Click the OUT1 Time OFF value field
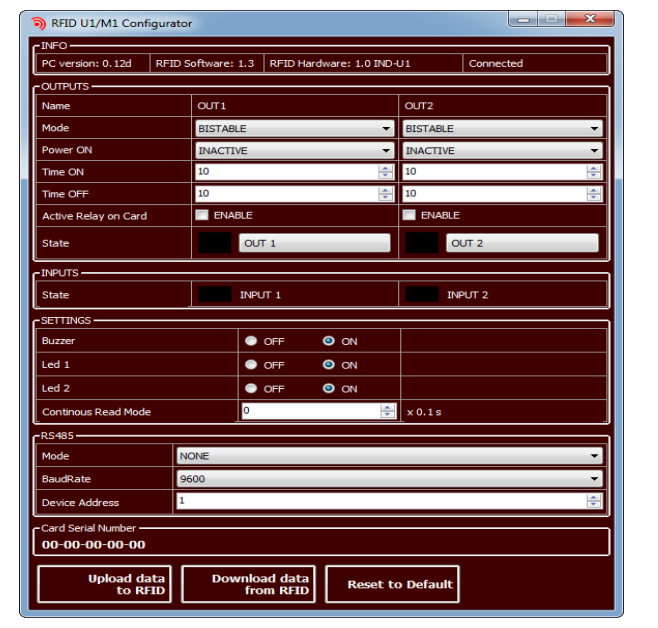 pos(287,194)
